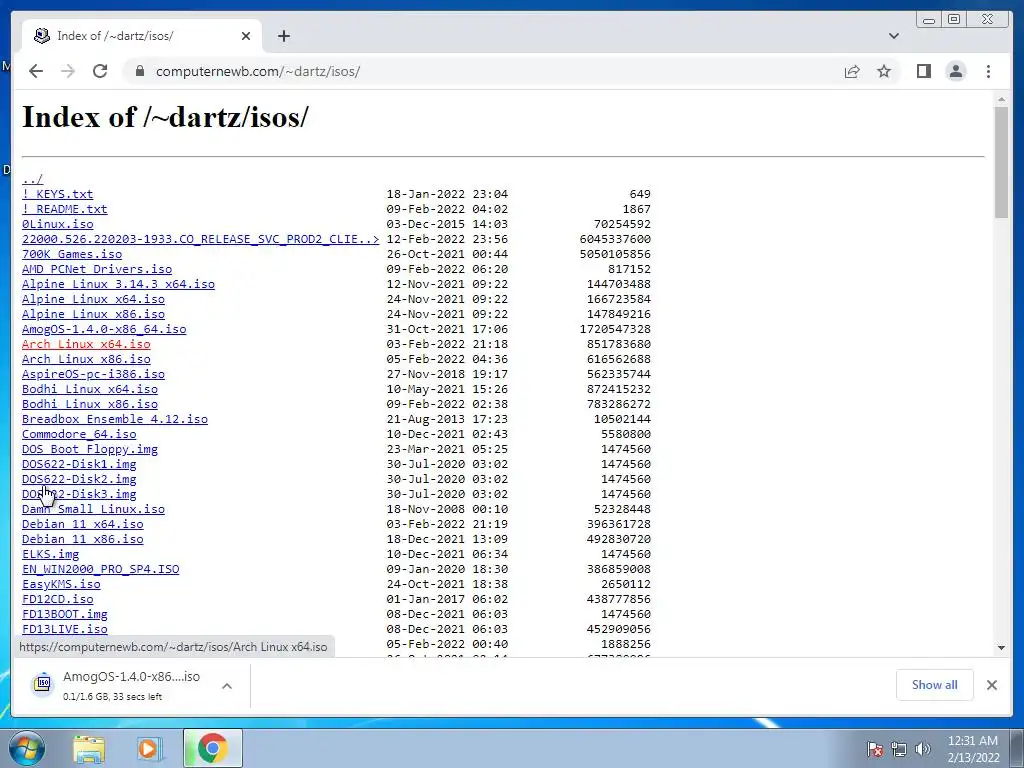Download Debian_11_x86.iso

pos(82,539)
